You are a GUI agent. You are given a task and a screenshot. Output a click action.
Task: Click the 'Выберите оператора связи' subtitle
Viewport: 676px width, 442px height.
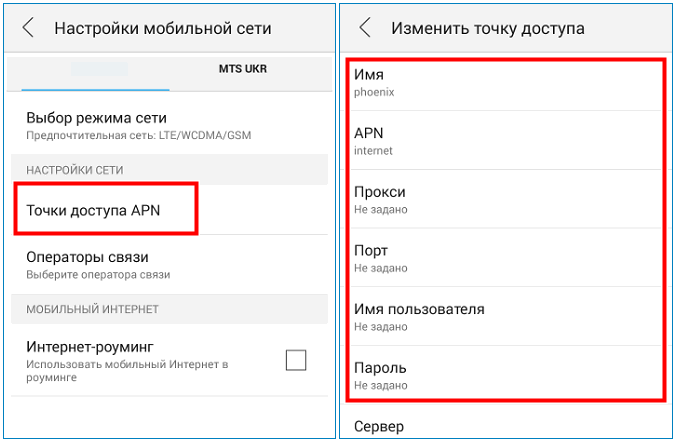(x=98, y=275)
